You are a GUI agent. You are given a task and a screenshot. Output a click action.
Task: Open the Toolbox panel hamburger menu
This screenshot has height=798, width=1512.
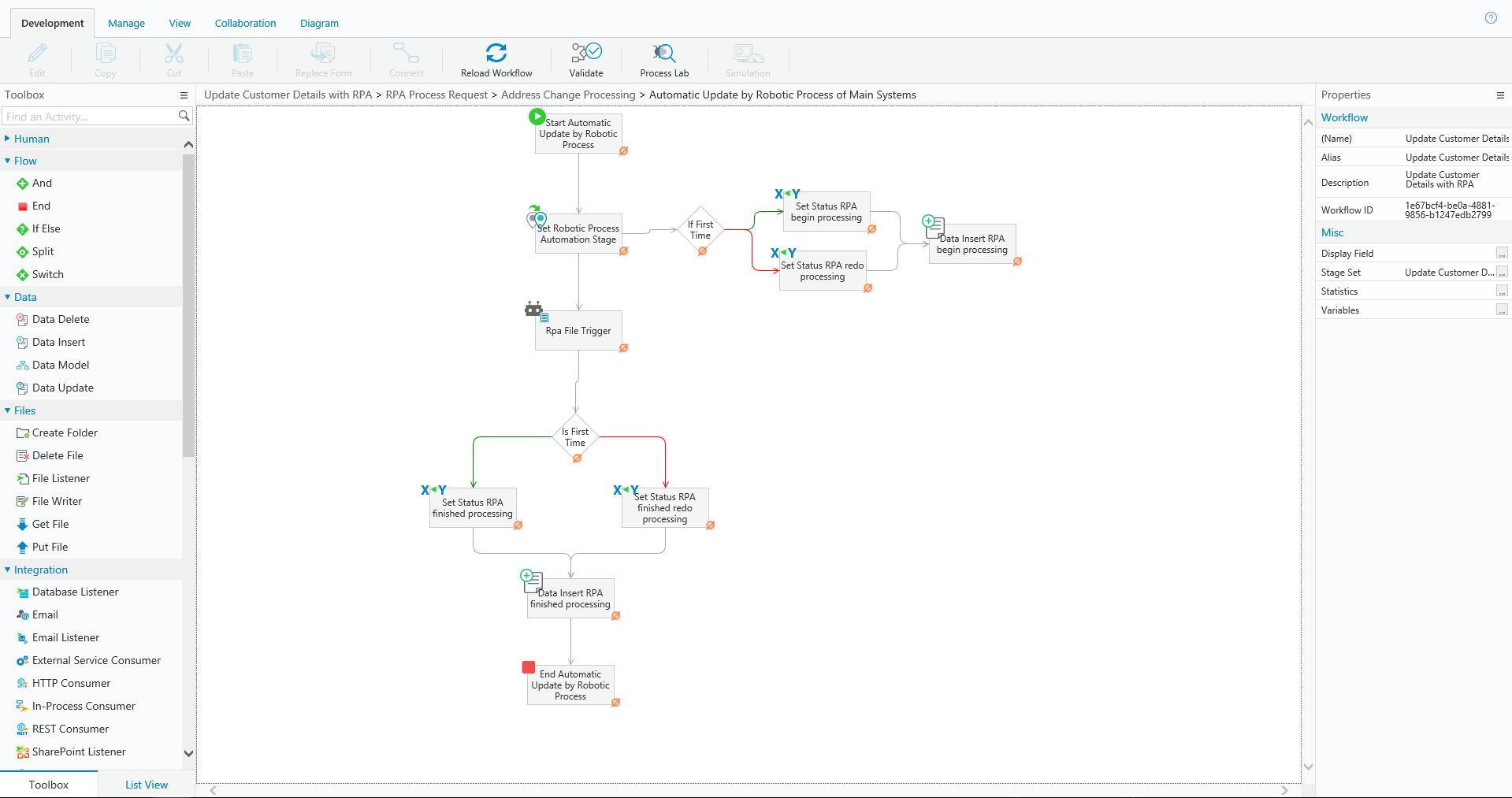point(184,95)
